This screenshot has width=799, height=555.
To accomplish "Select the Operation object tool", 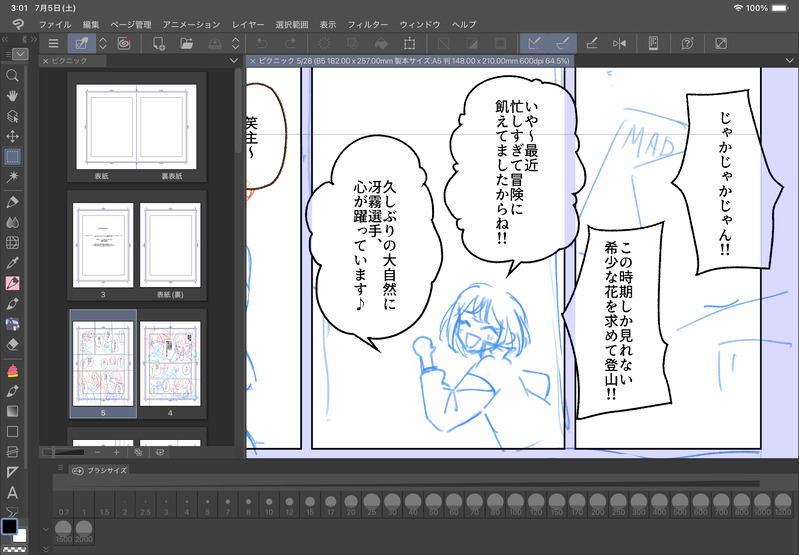I will [x=12, y=116].
